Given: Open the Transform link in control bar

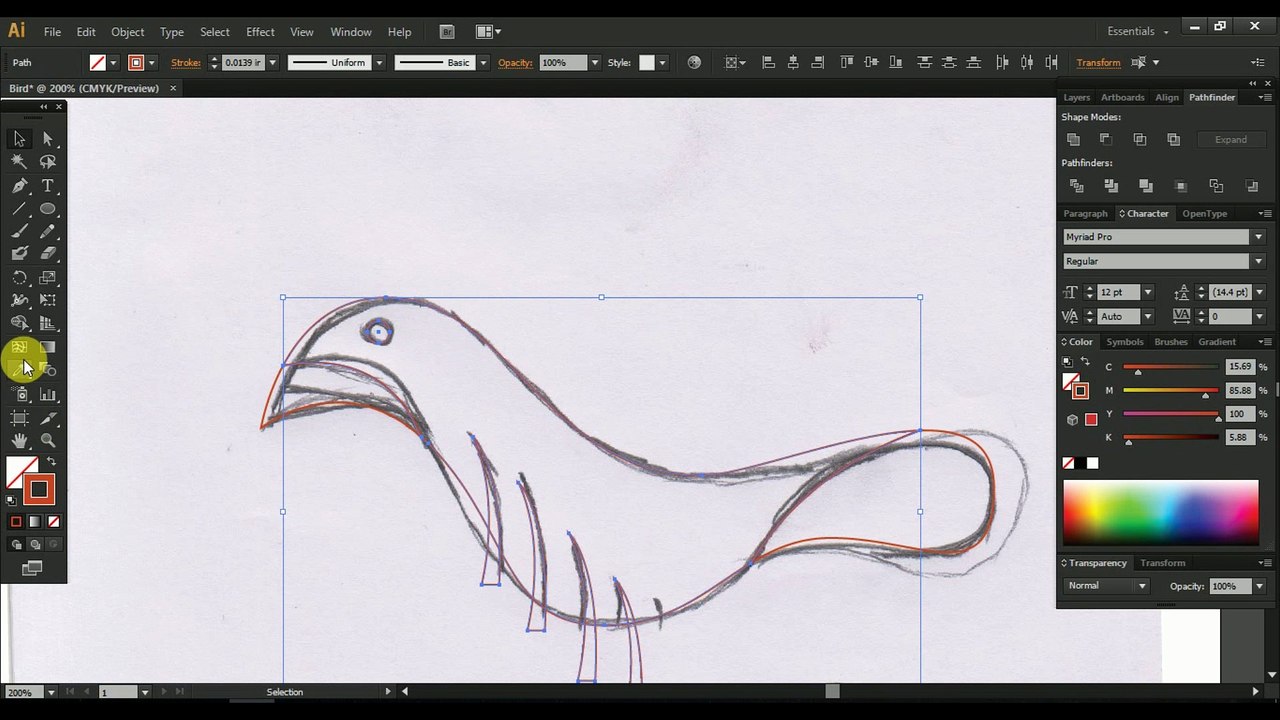Looking at the screenshot, I should (1098, 62).
